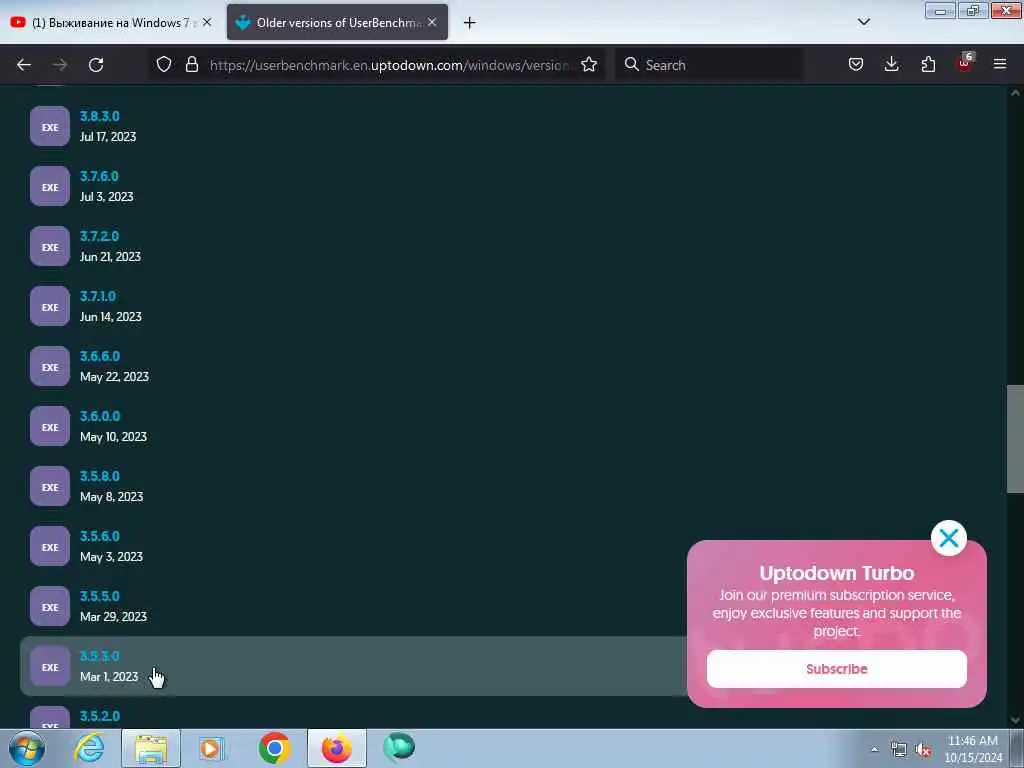
Task: Click the EXE icon for 3.8.3.0
Action: (50, 127)
